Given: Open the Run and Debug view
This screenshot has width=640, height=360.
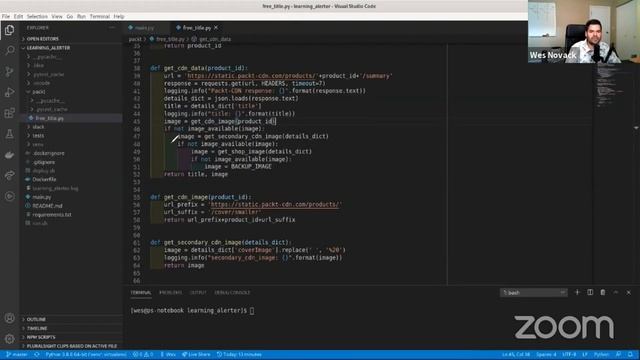Looking at the screenshot, I should (9, 92).
